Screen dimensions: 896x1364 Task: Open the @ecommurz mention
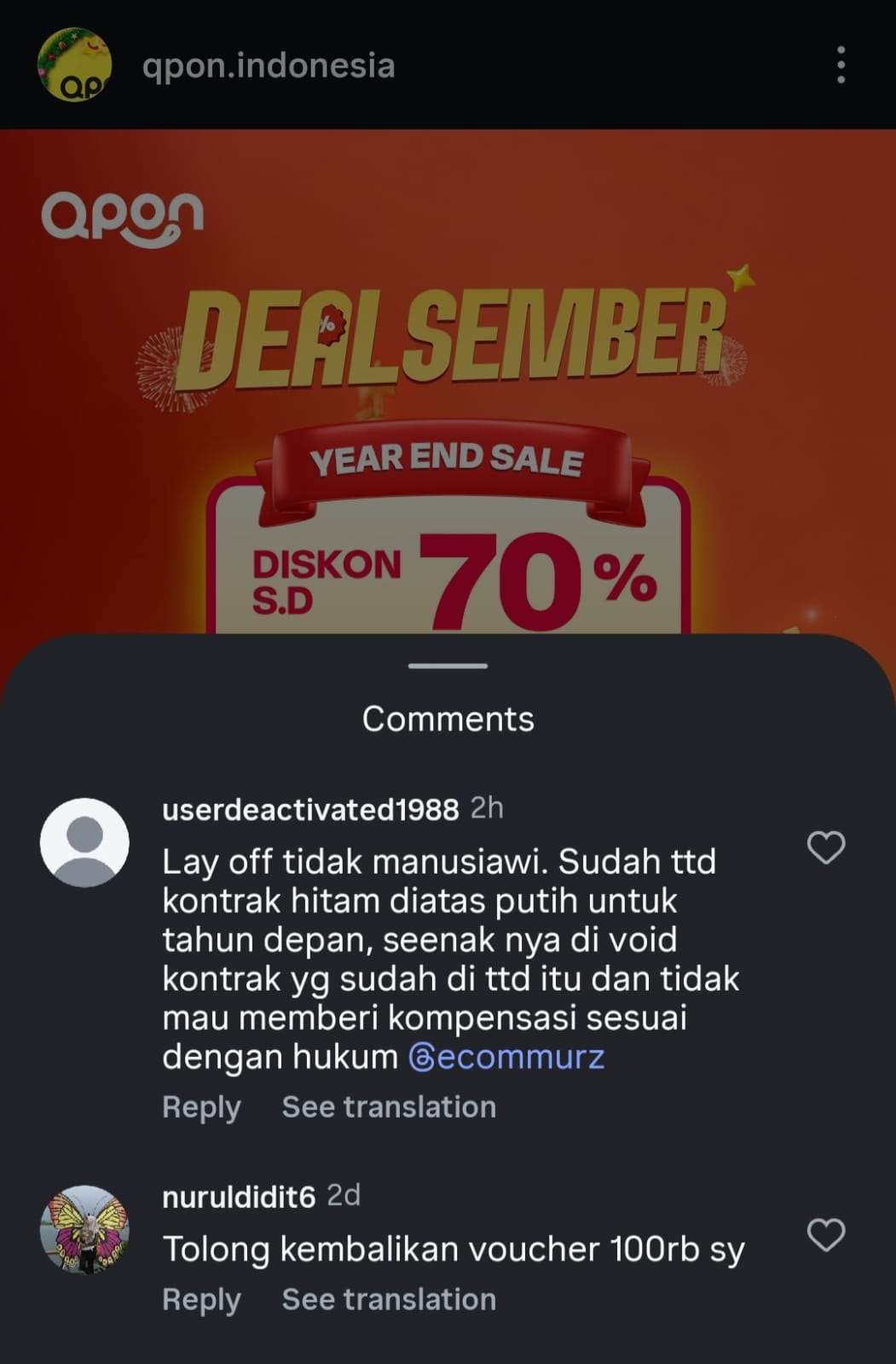(x=506, y=1057)
